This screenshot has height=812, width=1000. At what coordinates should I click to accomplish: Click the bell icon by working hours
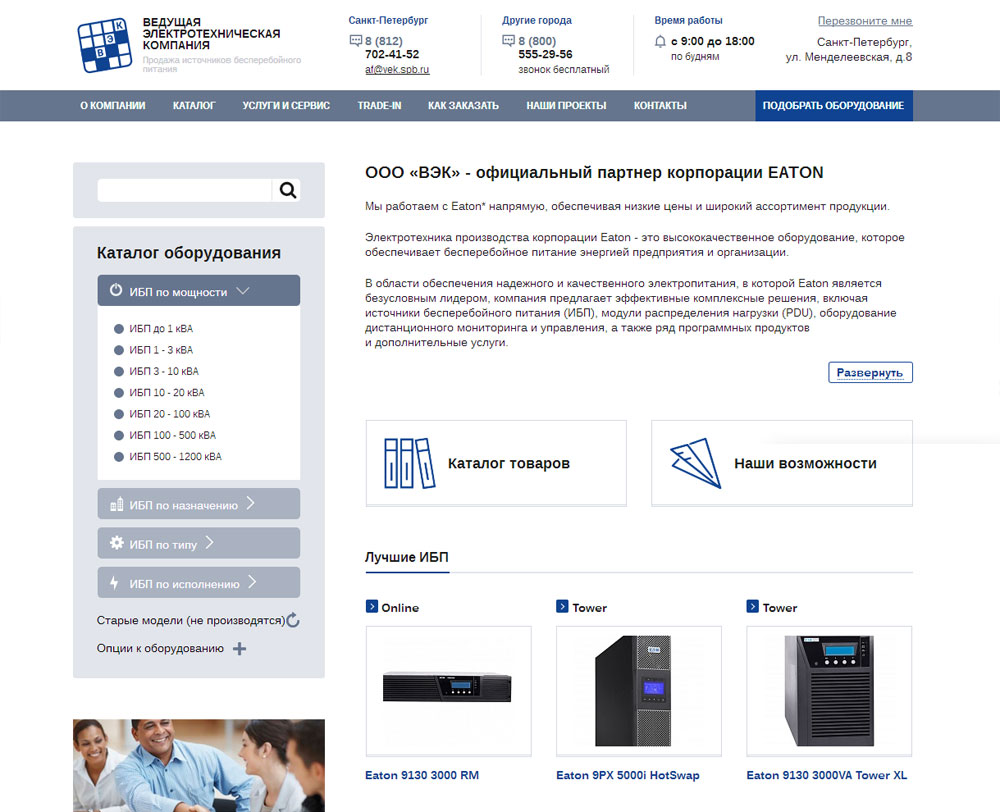click(x=660, y=41)
